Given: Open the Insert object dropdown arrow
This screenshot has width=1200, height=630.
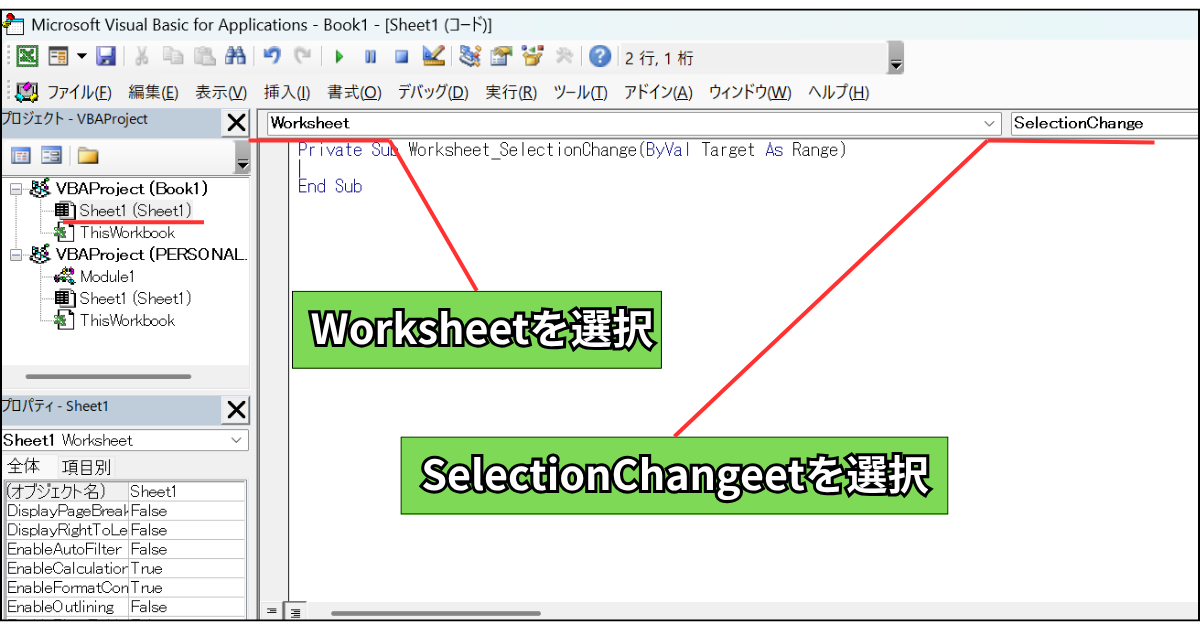Looking at the screenshot, I should coord(81,57).
